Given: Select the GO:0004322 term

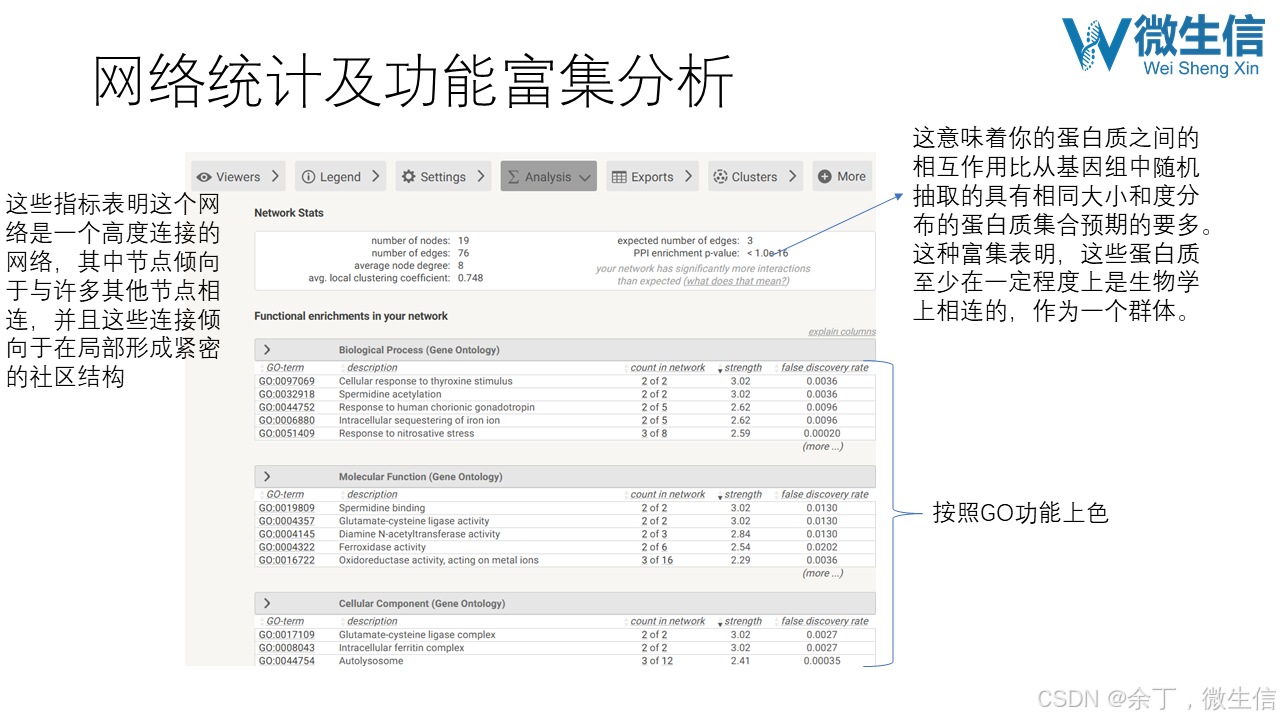Looking at the screenshot, I should (287, 547).
